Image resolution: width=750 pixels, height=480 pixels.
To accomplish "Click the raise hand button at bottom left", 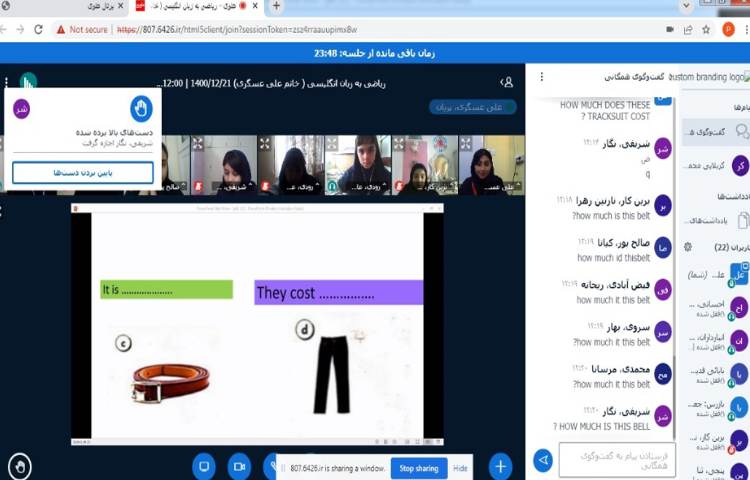I will 20,467.
